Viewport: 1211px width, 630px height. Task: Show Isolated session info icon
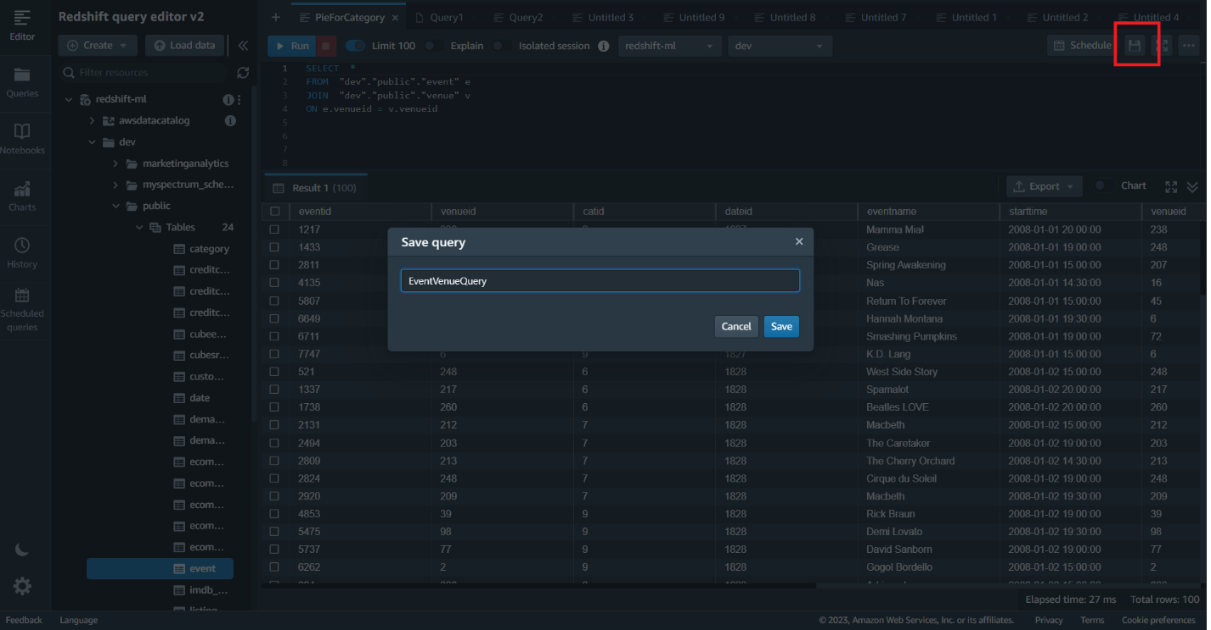602,46
